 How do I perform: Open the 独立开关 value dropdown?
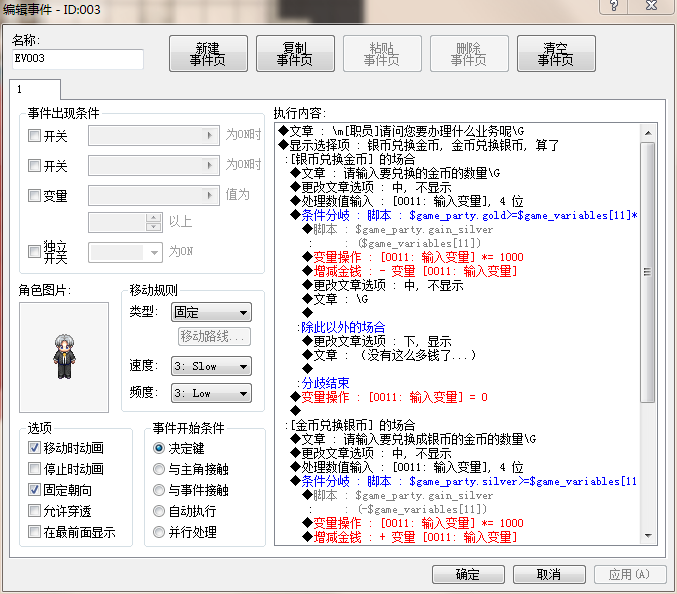(125, 252)
